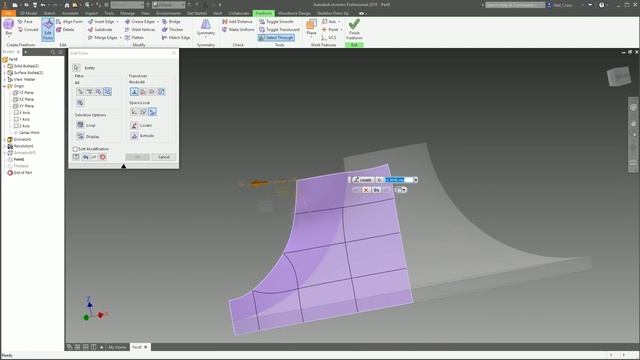Image resolution: width=640 pixels, height=360 pixels.
Task: Click the Locate button in Edit Form
Action: tap(141, 125)
